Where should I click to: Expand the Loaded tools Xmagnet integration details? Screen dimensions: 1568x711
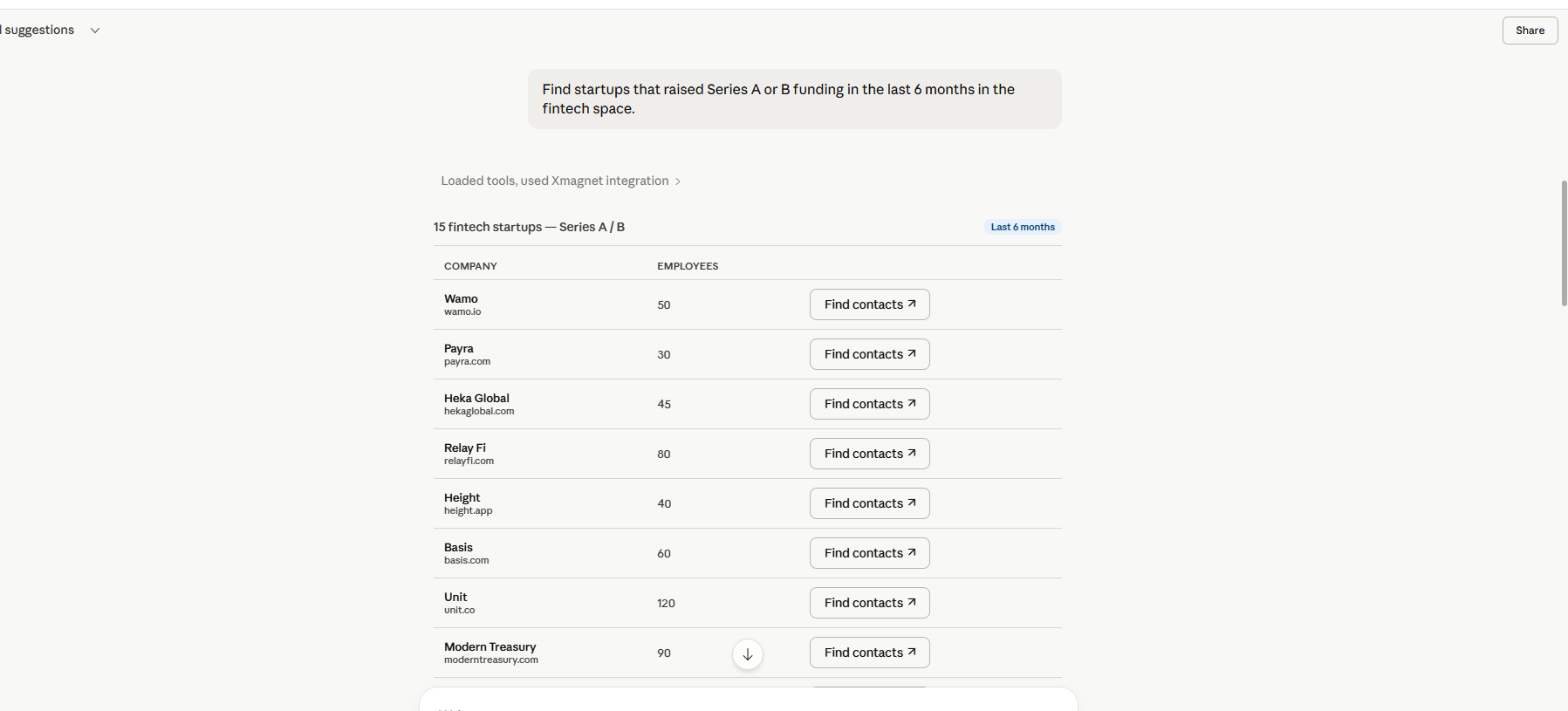pos(560,181)
